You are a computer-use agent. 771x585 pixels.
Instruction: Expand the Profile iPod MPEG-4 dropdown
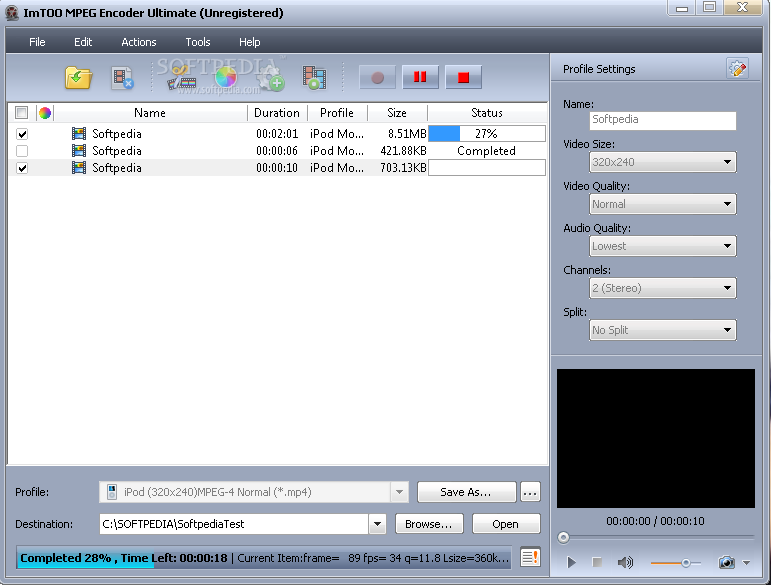pos(399,492)
